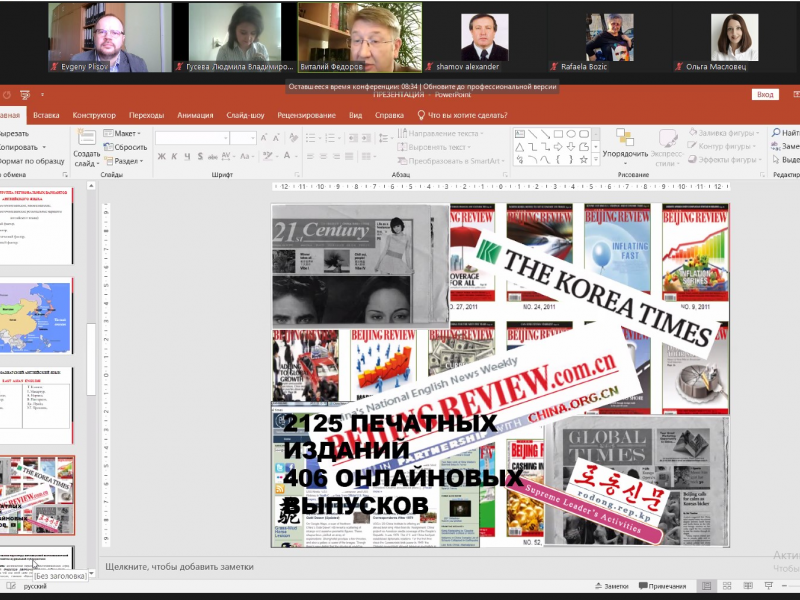Click Обновите до профессиональной версии link
Viewport: 800px width, 600px height.
[x=491, y=87]
